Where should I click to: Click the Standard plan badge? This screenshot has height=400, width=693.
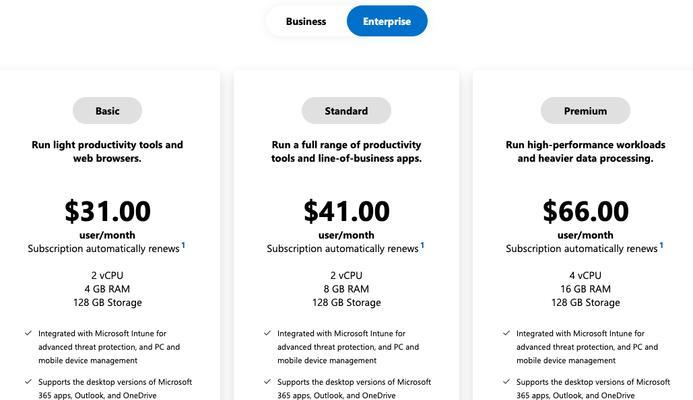(346, 111)
